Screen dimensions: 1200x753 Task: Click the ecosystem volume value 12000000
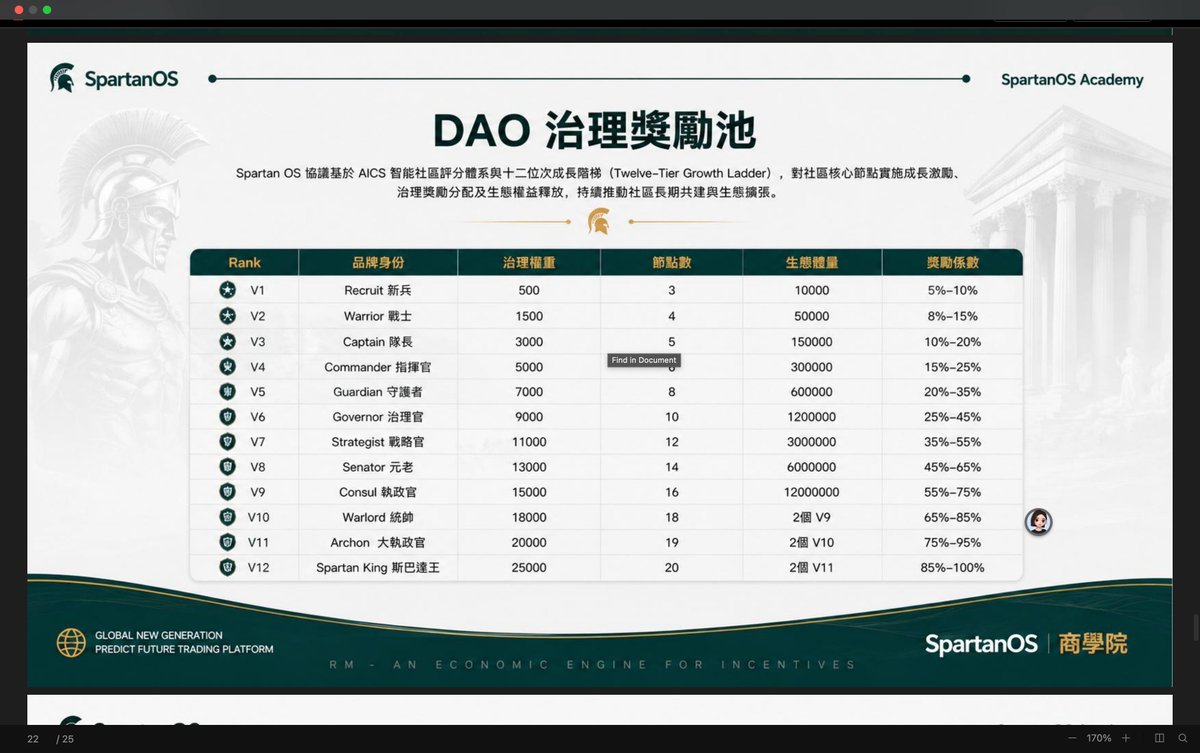pos(812,492)
